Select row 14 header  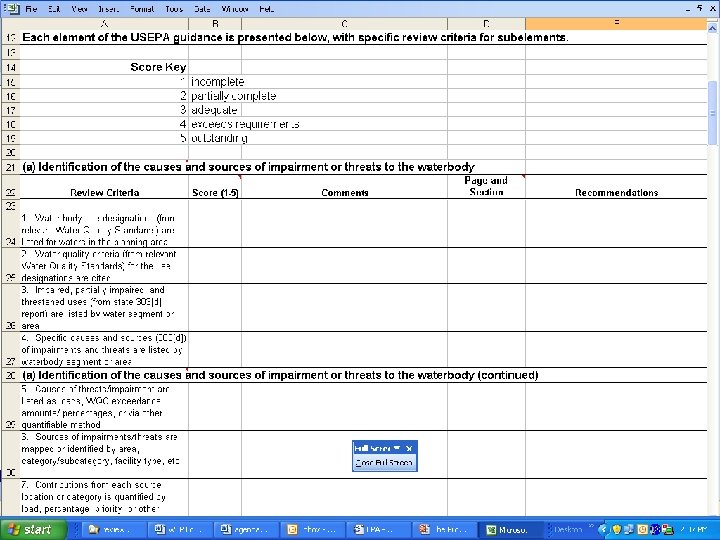pos(11,68)
